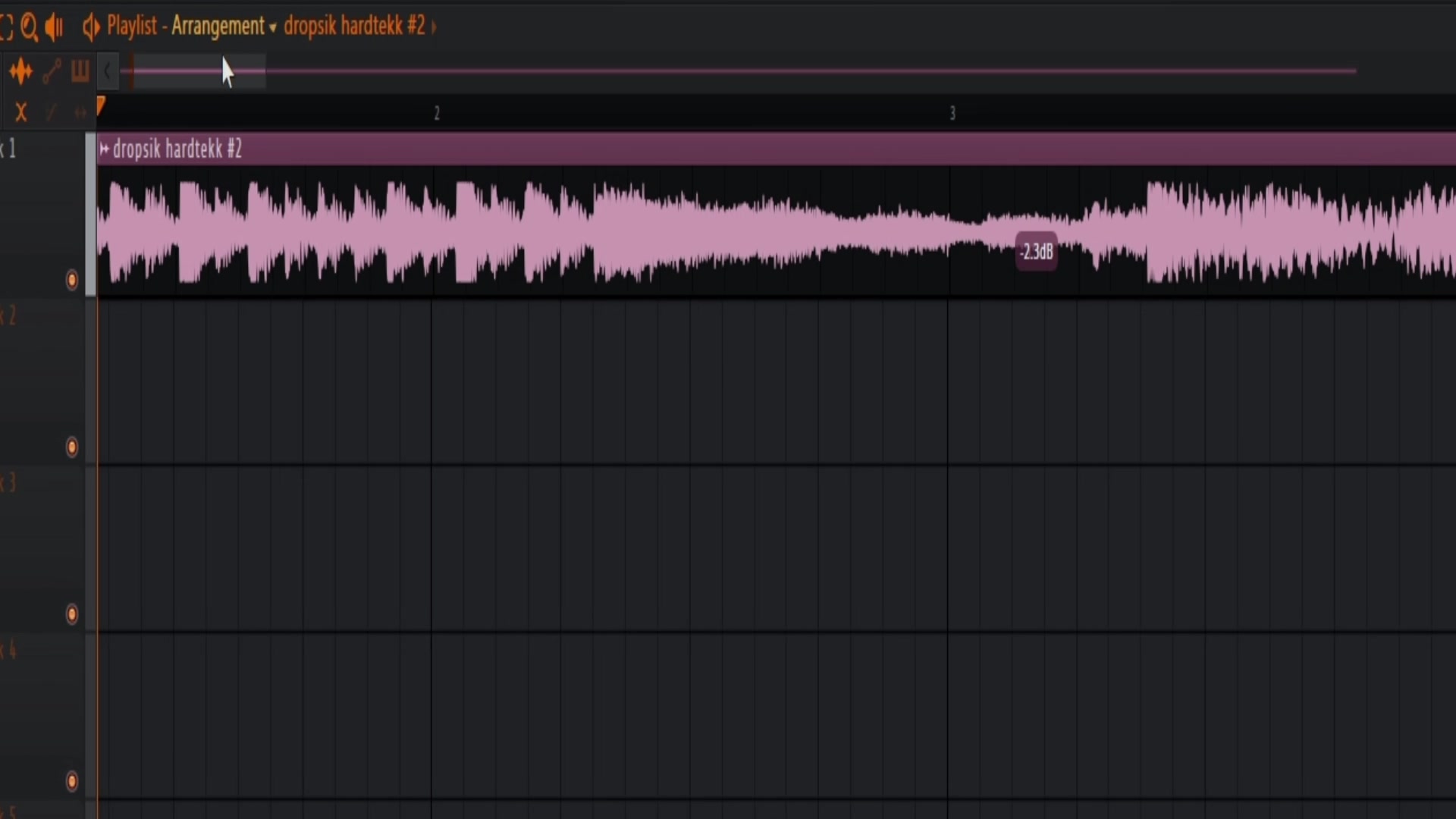Viewport: 1456px width, 819px height.
Task: Click the zoom magnifier tool icon
Action: click(29, 27)
